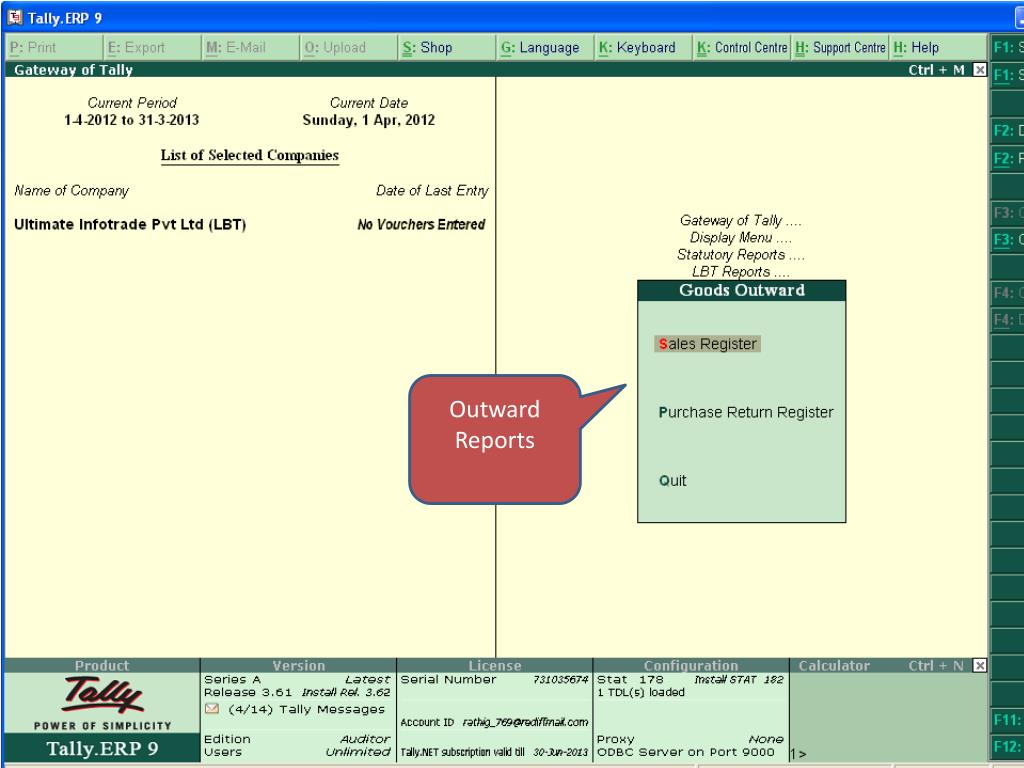Screen dimensions: 1024x768
Task: Click the Tally logo in Product panel
Action: (x=103, y=695)
